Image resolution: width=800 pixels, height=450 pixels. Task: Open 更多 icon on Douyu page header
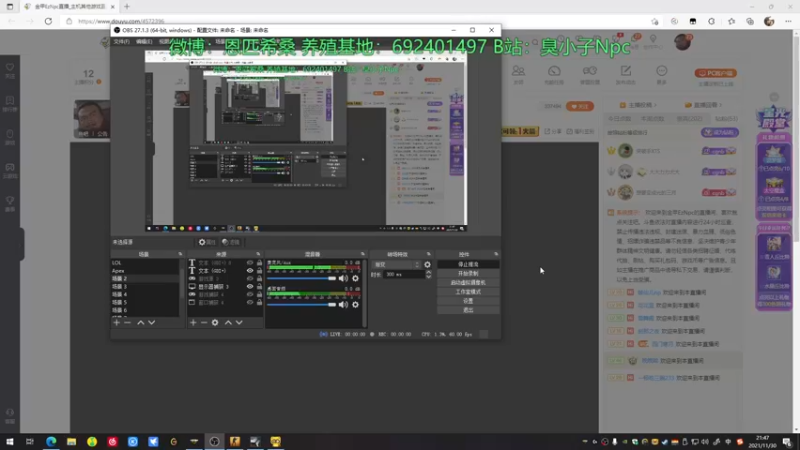661,74
